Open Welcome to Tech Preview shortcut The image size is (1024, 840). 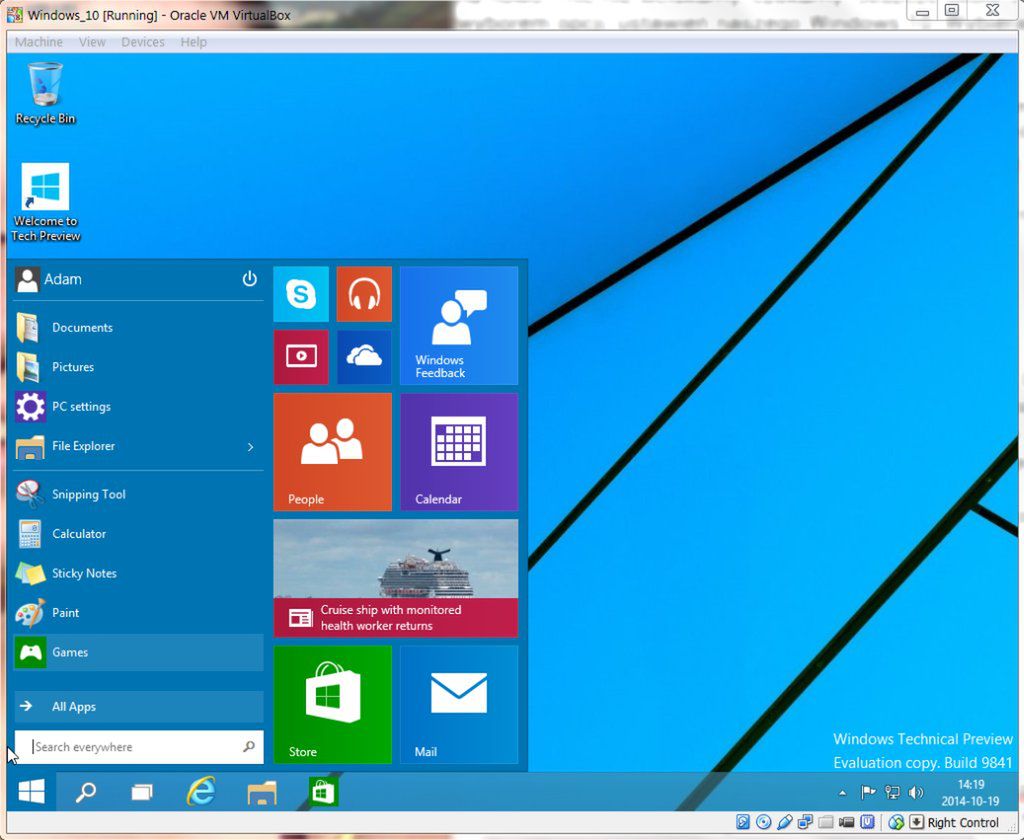click(45, 202)
